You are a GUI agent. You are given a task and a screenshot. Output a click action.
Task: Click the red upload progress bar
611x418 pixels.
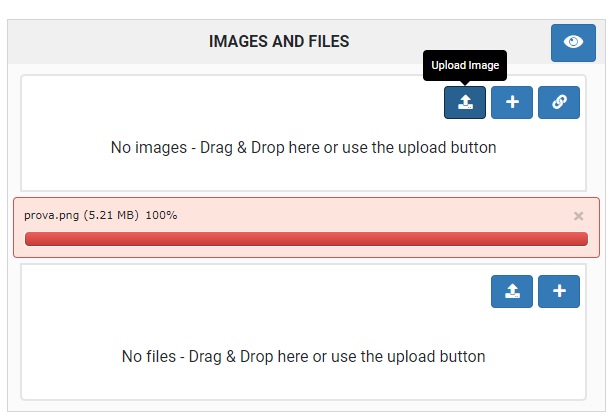click(306, 239)
